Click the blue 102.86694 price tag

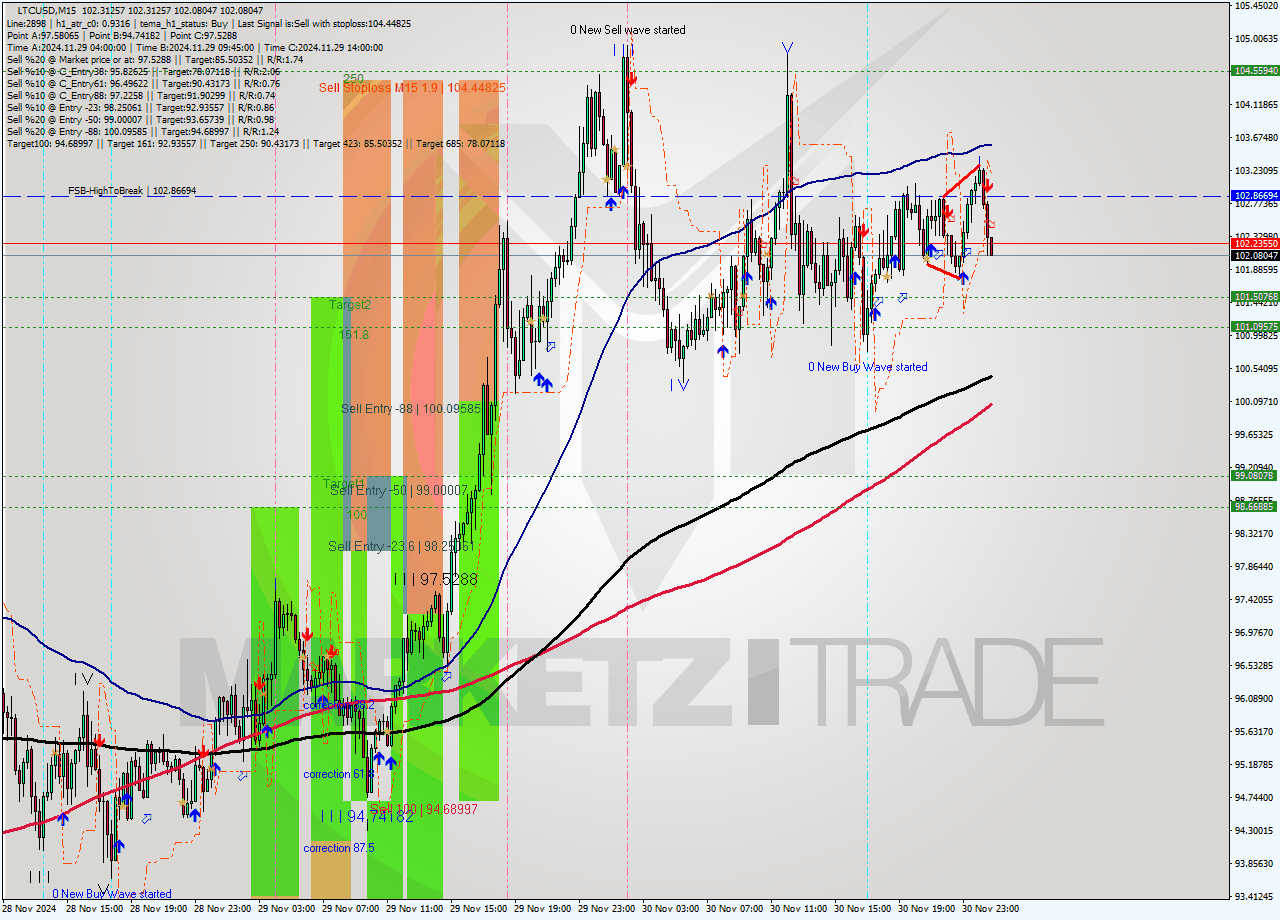click(1255, 196)
